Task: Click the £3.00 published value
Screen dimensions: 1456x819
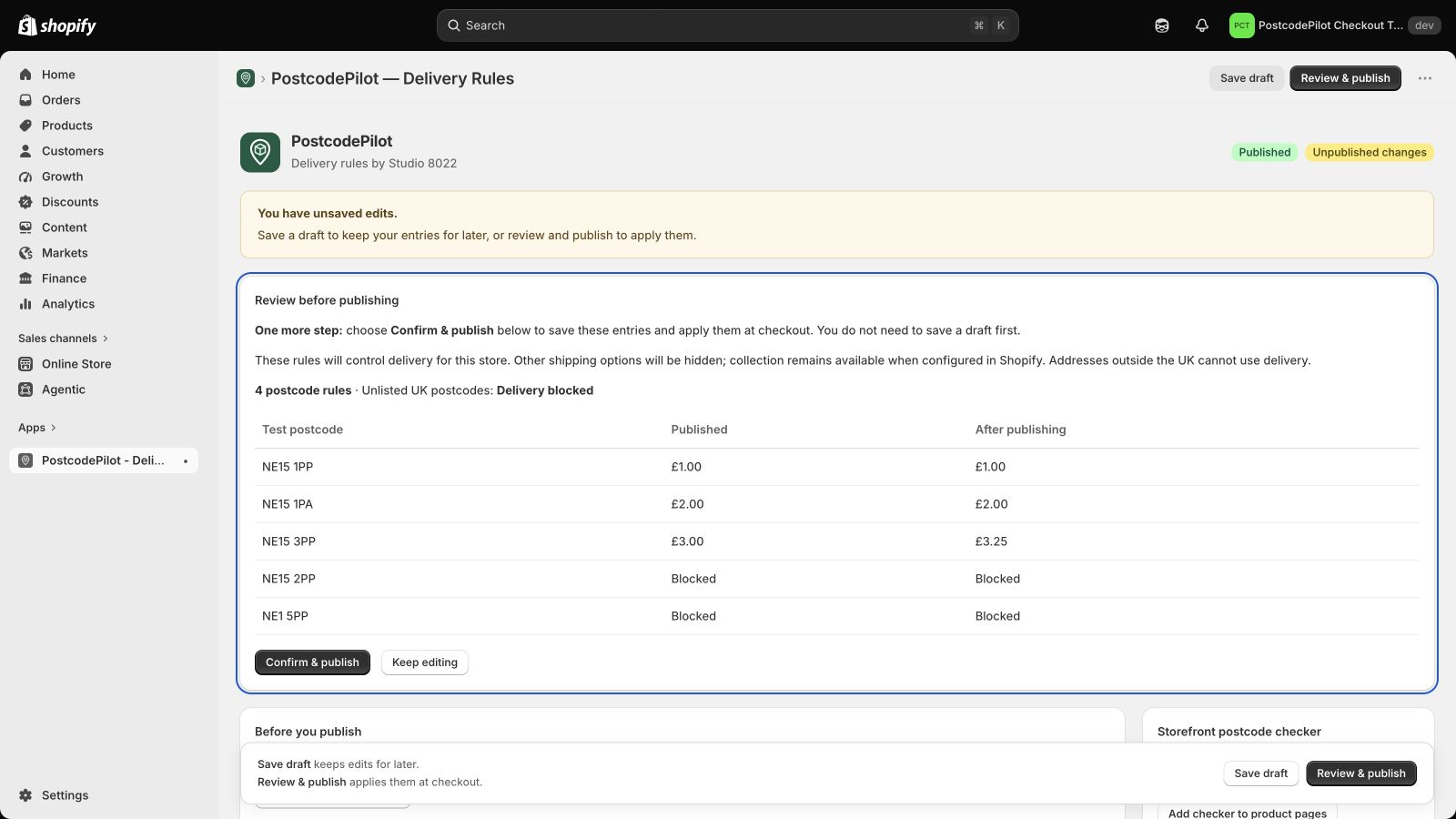Action: [x=687, y=541]
